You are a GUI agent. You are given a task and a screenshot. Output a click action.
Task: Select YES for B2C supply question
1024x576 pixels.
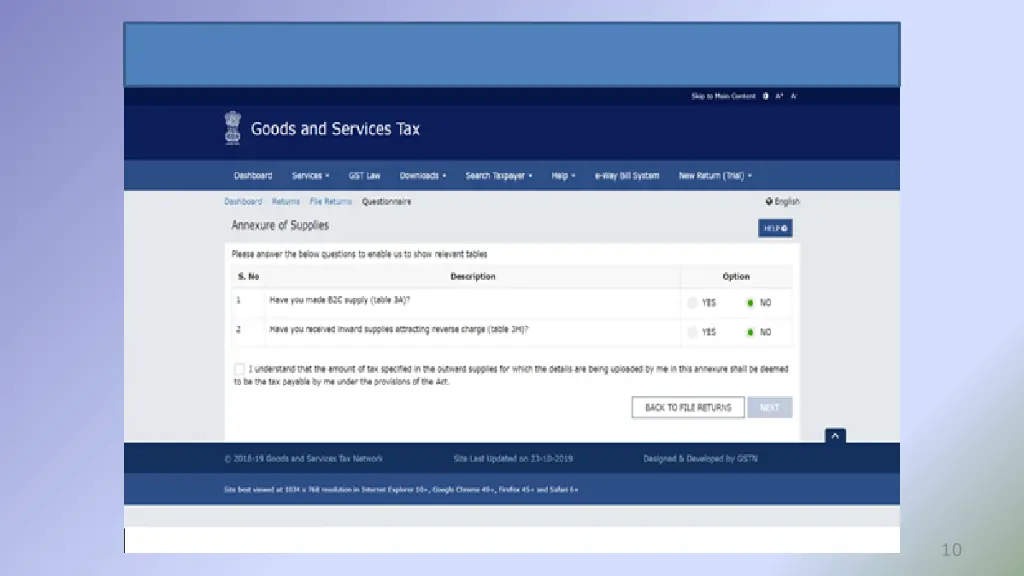tap(693, 302)
